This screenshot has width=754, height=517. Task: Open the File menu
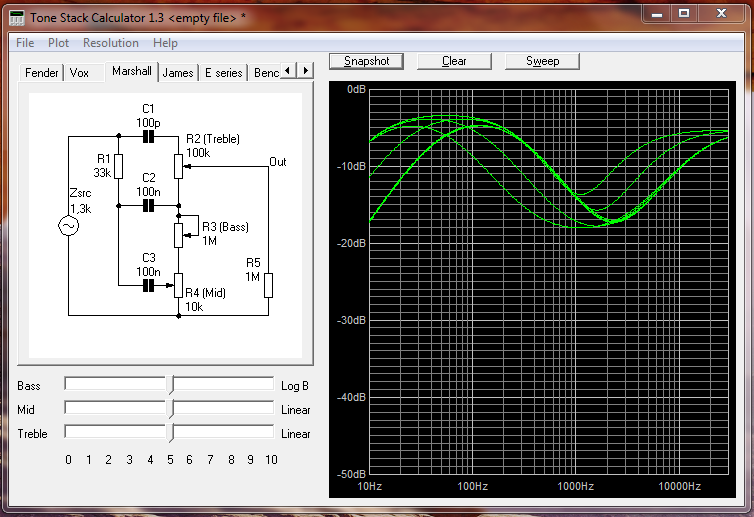pos(25,43)
